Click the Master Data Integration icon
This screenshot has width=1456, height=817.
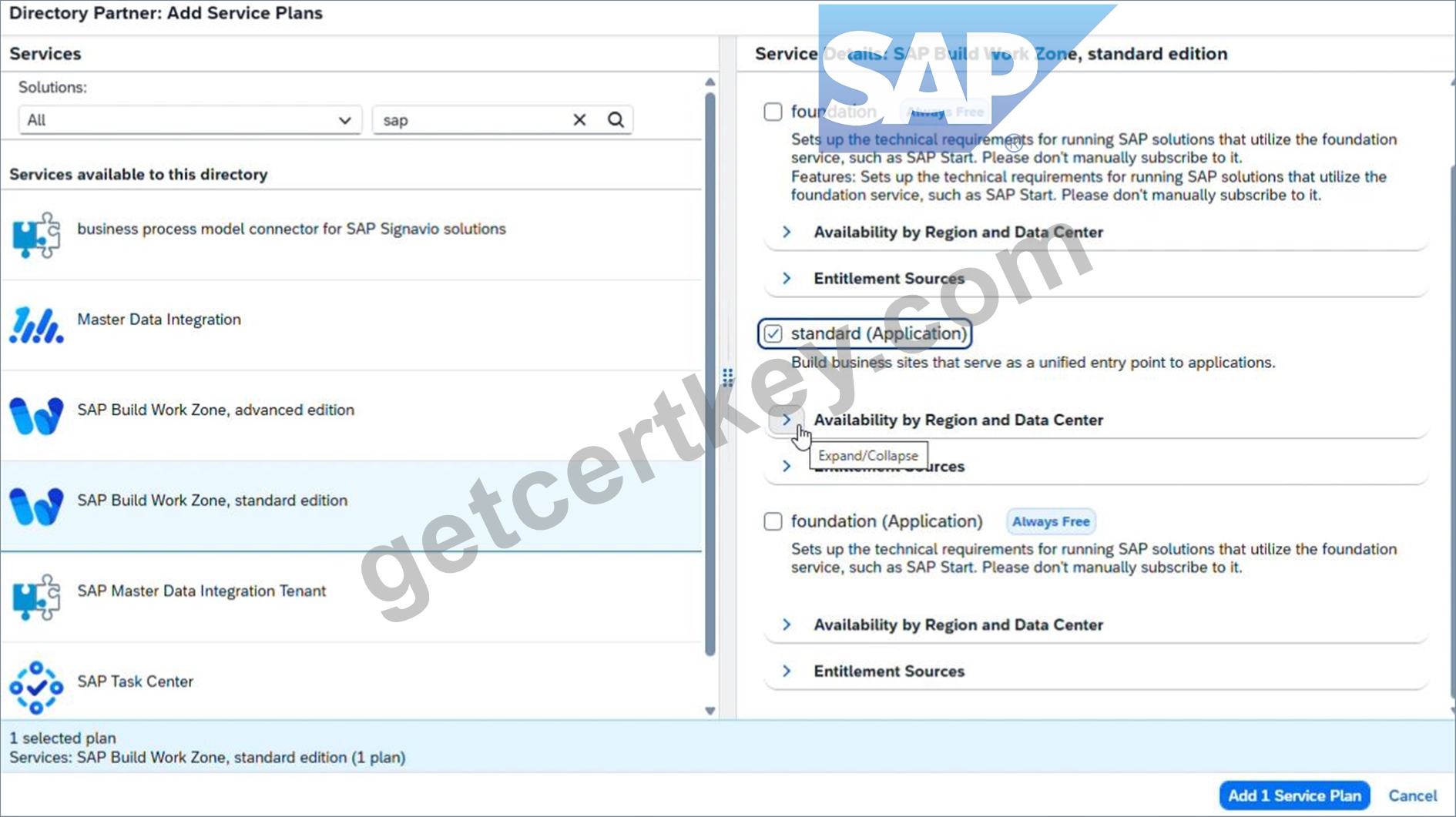tap(36, 325)
